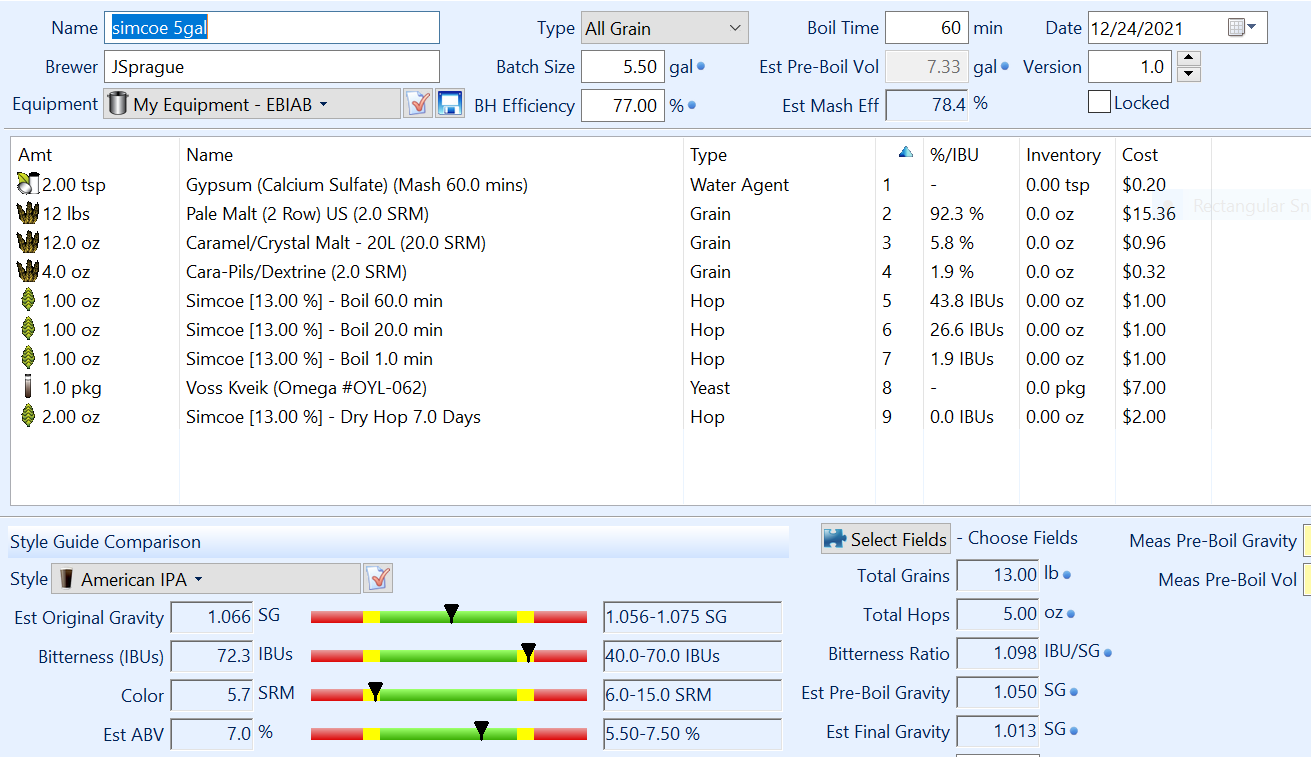Click the Est Original Gravity range slider
Viewport: 1311px width, 757px height.
pos(449,616)
